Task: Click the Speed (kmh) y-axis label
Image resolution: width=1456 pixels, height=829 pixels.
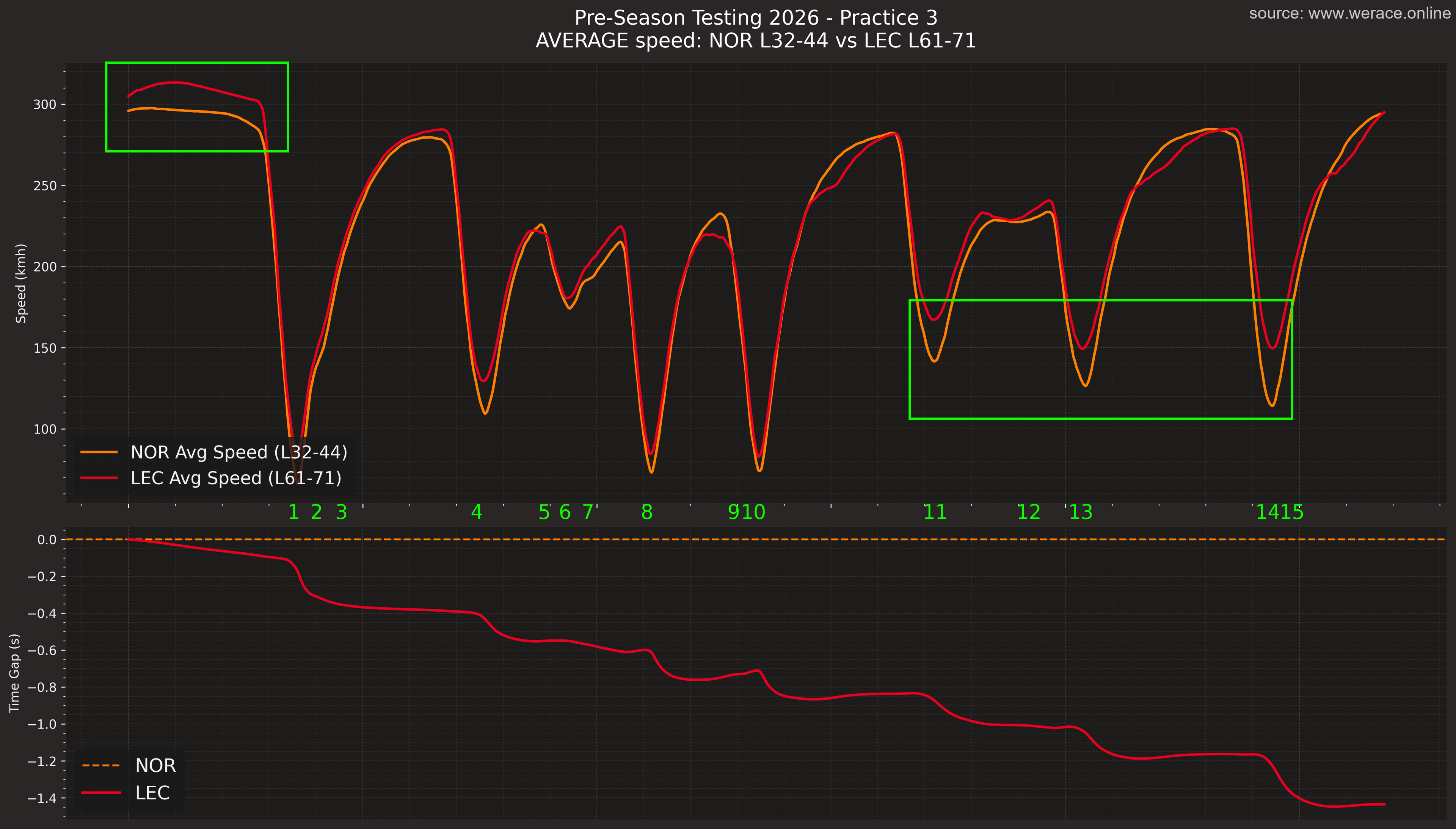Action: point(21,283)
